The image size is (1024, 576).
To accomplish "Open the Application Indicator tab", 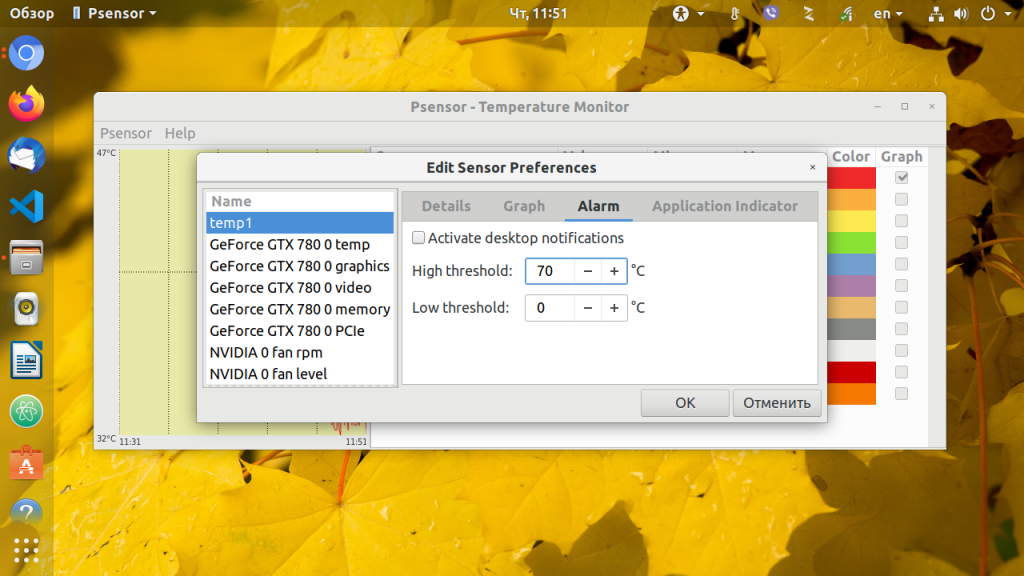I will click(x=725, y=206).
